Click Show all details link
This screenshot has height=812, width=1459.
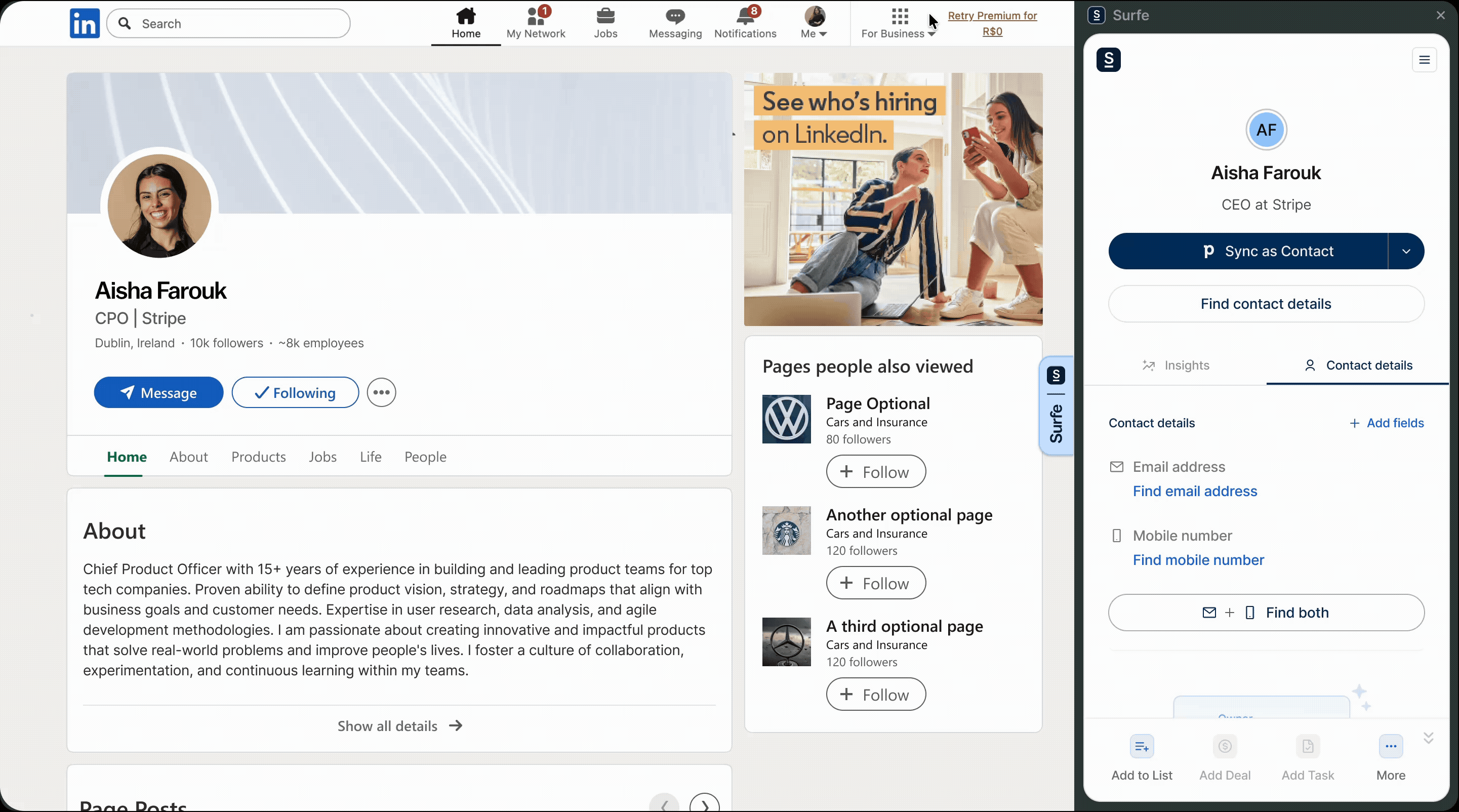[x=400, y=726]
